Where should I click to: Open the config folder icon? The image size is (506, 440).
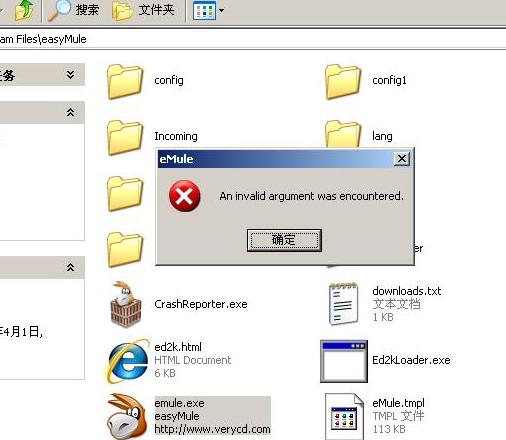pyautogui.click(x=125, y=82)
